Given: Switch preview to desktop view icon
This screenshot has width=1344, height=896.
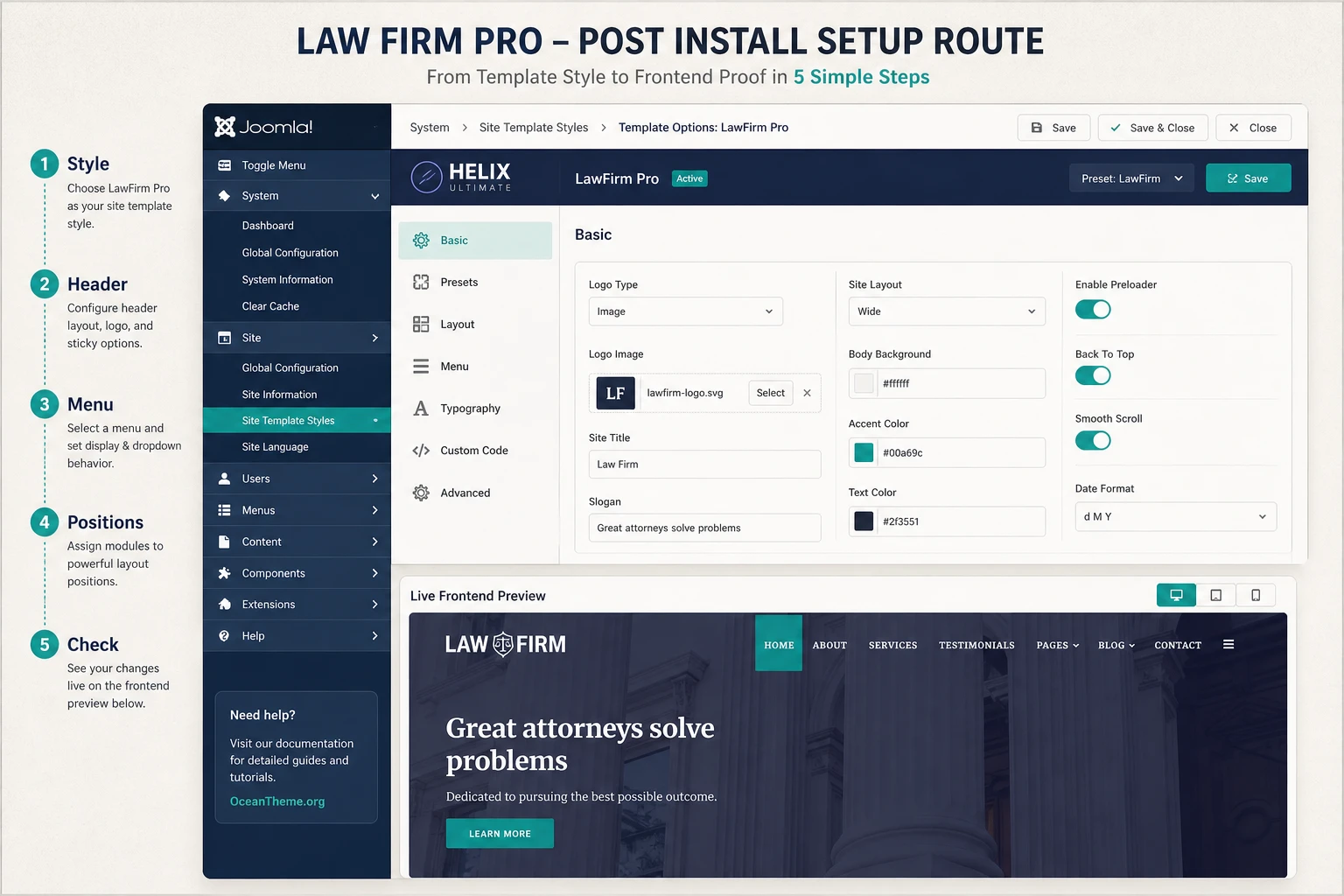Looking at the screenshot, I should 1176,595.
